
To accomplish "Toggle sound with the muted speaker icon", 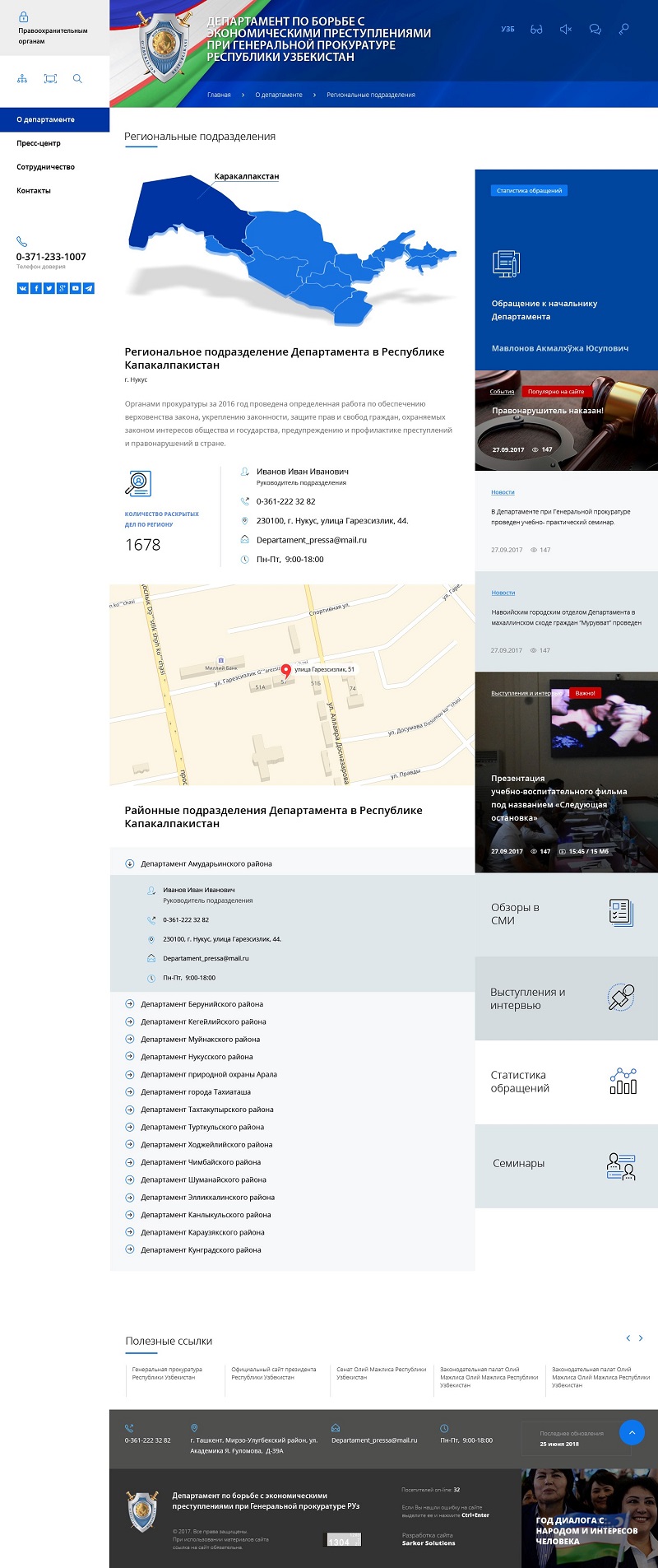I will point(565,30).
